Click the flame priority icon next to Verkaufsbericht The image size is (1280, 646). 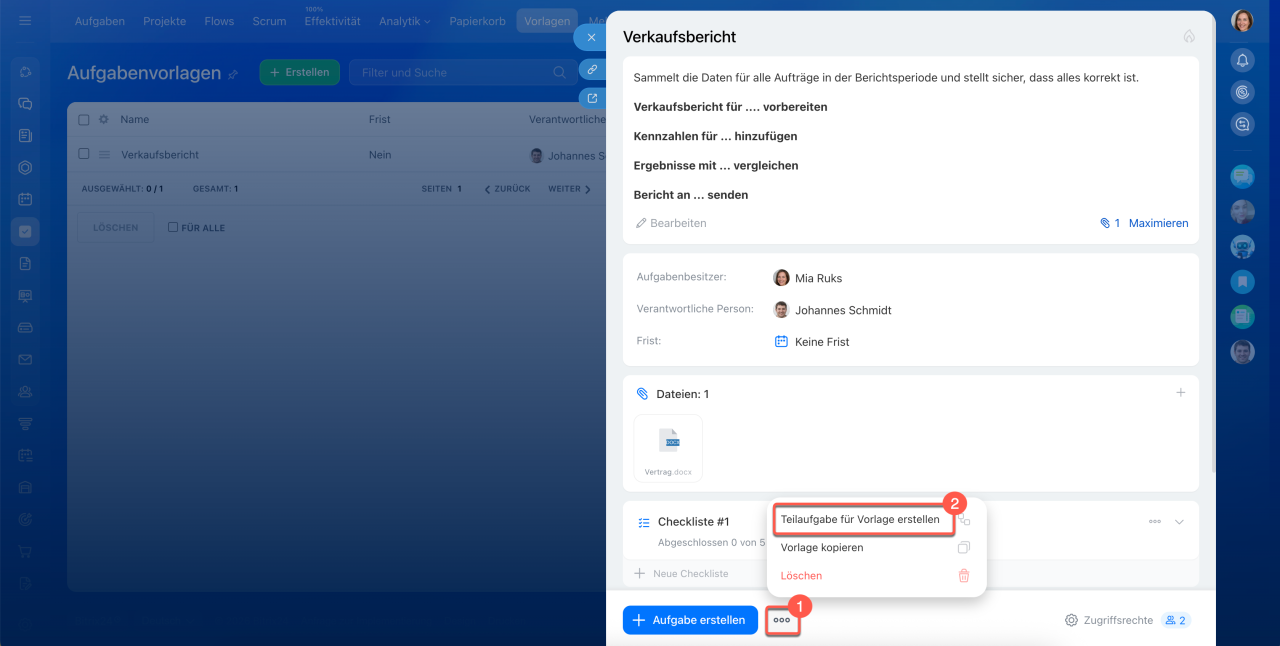(1189, 36)
